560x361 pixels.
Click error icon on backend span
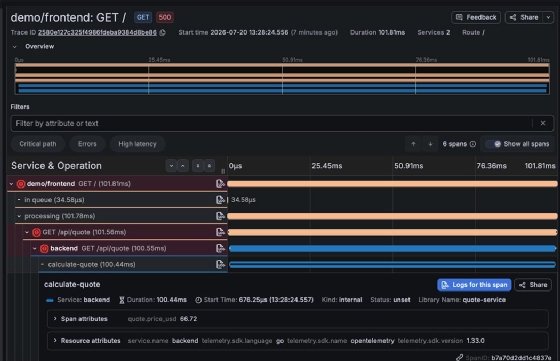point(44,249)
